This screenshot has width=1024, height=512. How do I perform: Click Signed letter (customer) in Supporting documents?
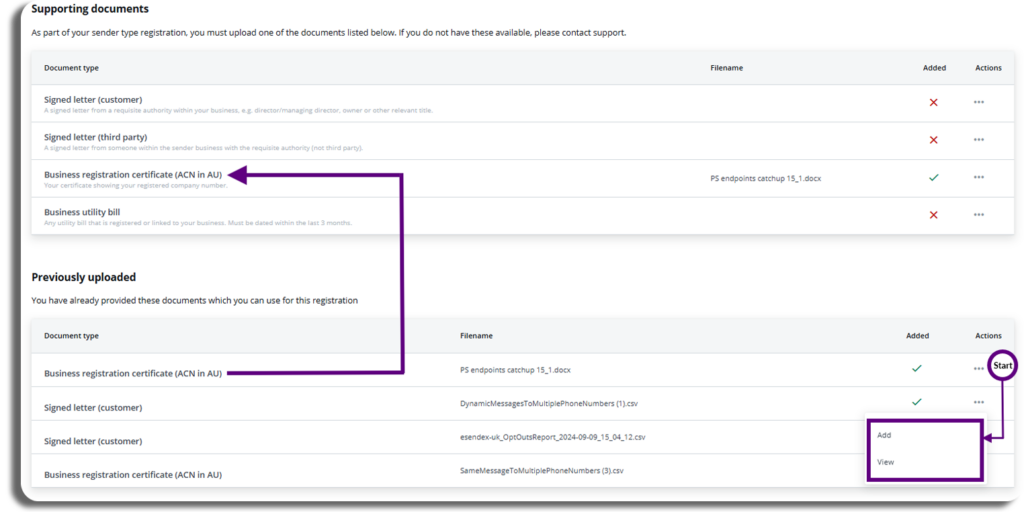pyautogui.click(x=93, y=100)
